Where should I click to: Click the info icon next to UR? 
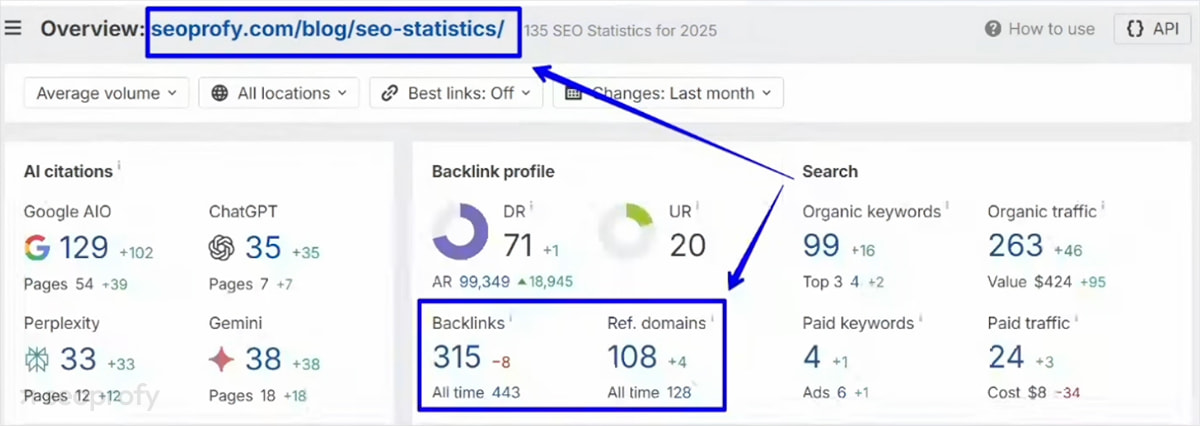pos(697,207)
